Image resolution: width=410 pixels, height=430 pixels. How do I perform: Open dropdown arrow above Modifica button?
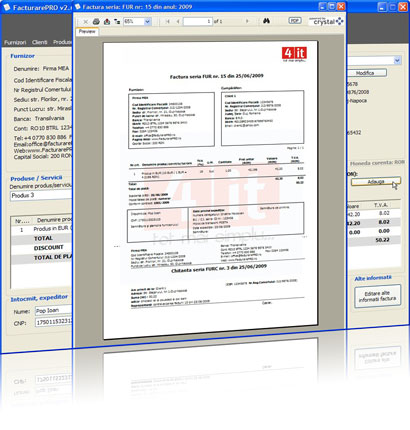coord(397,61)
